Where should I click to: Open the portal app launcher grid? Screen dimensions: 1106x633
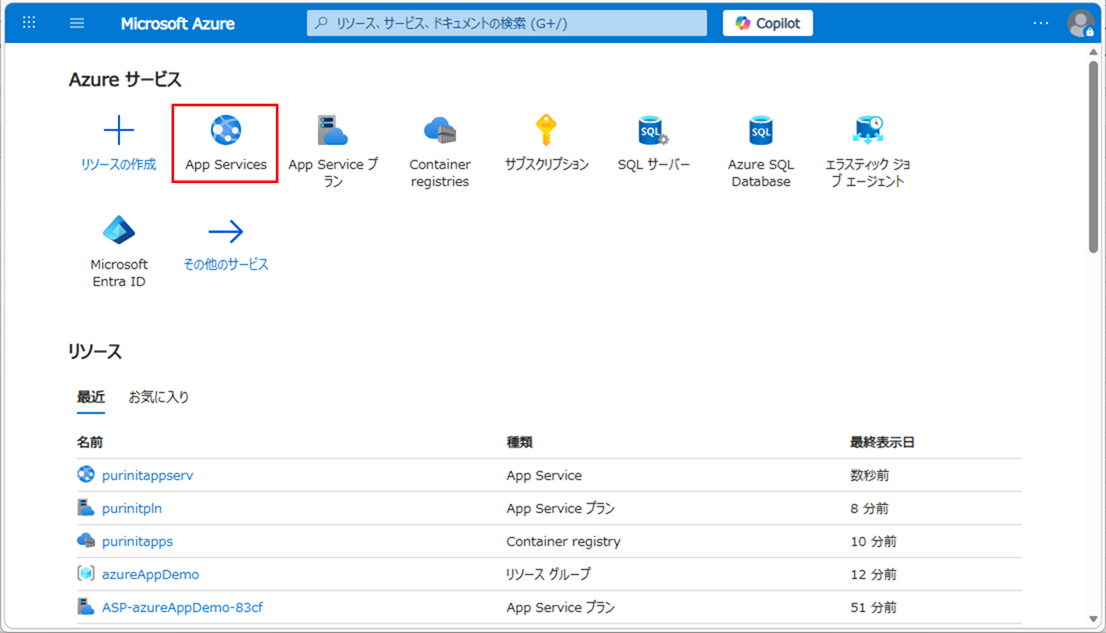(x=28, y=22)
